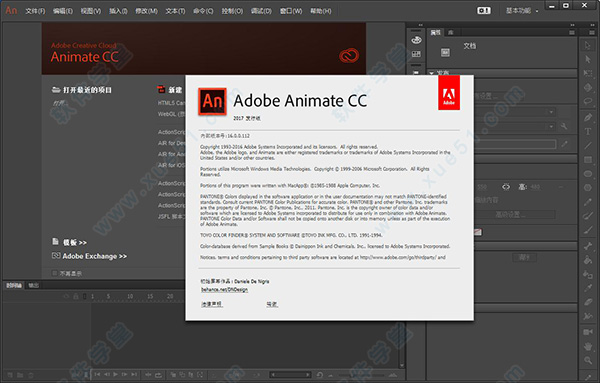The image size is (600, 383).
Task: Click the 鸣谢 link
Action: (272, 304)
